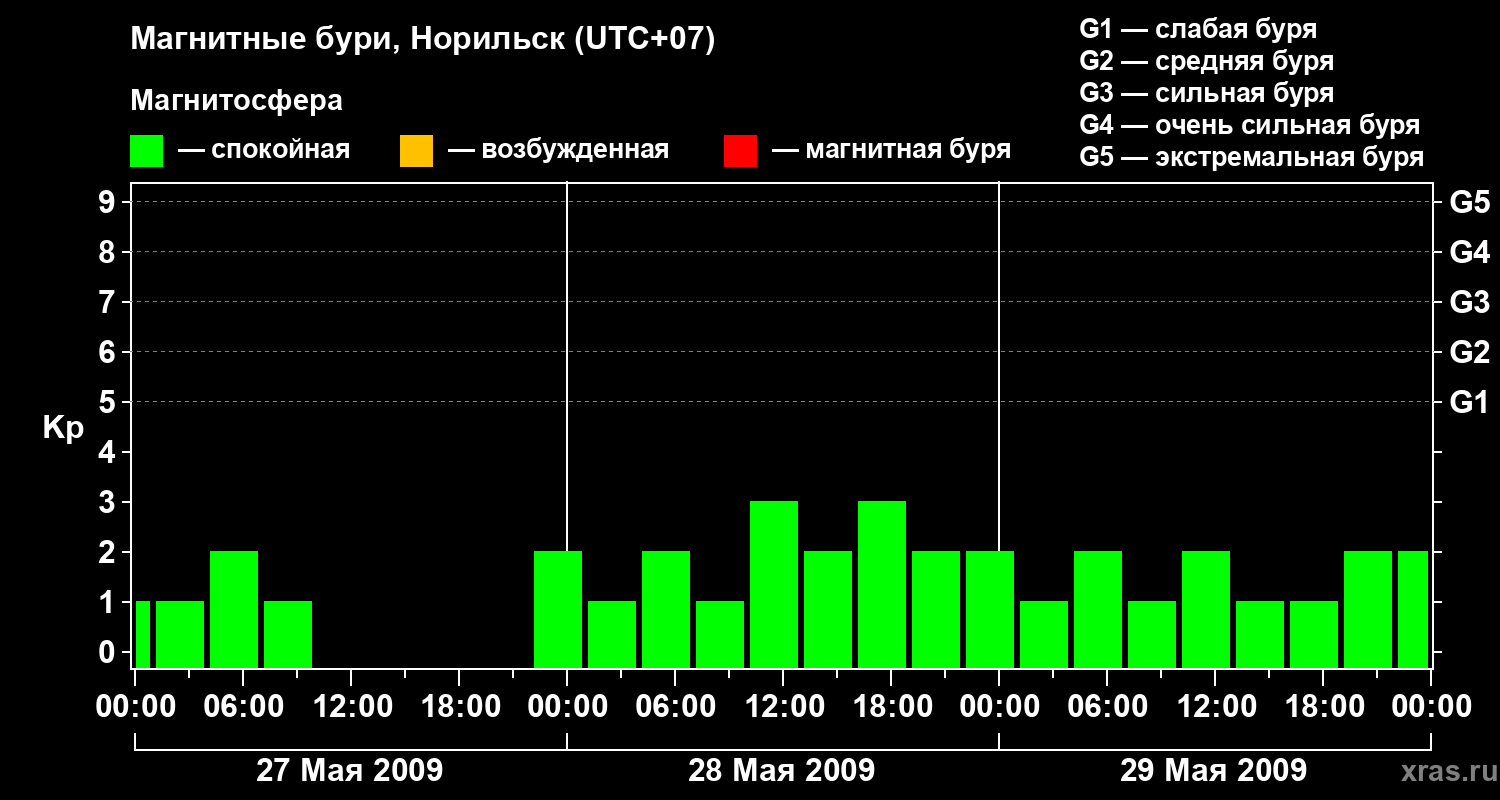Click the Kp 2 bar at 06:00 on 27 Мая
Viewport: 1500px width, 800px height.
coord(234,609)
